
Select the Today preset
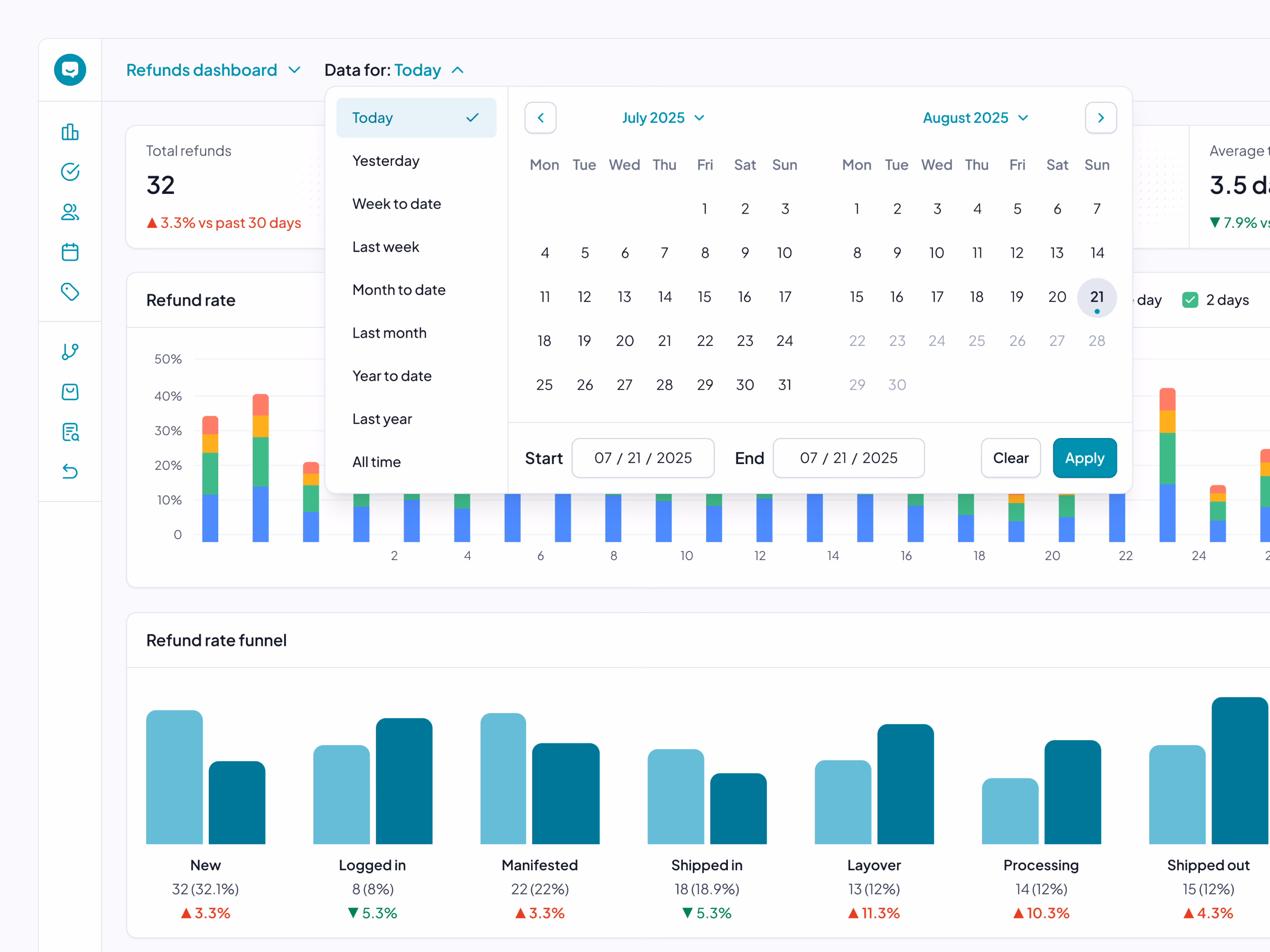416,118
